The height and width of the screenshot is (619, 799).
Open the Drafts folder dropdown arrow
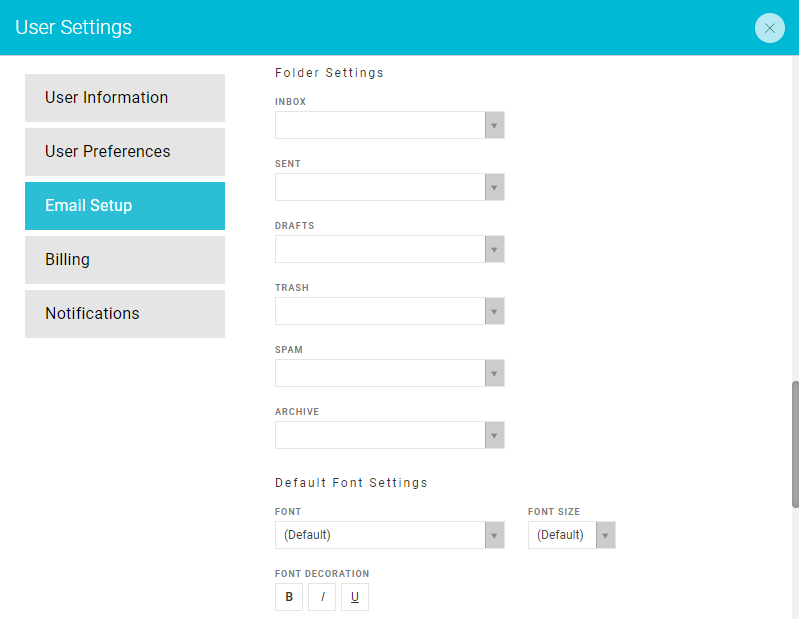494,249
